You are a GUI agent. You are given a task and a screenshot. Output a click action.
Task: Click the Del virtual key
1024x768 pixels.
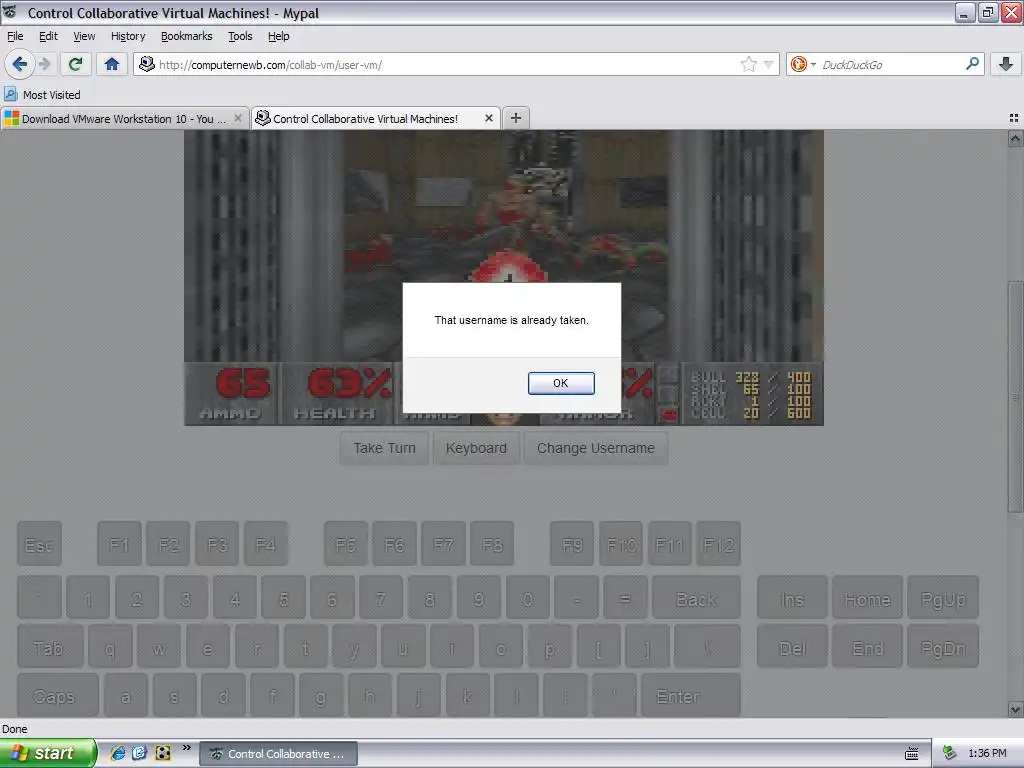[x=792, y=647]
